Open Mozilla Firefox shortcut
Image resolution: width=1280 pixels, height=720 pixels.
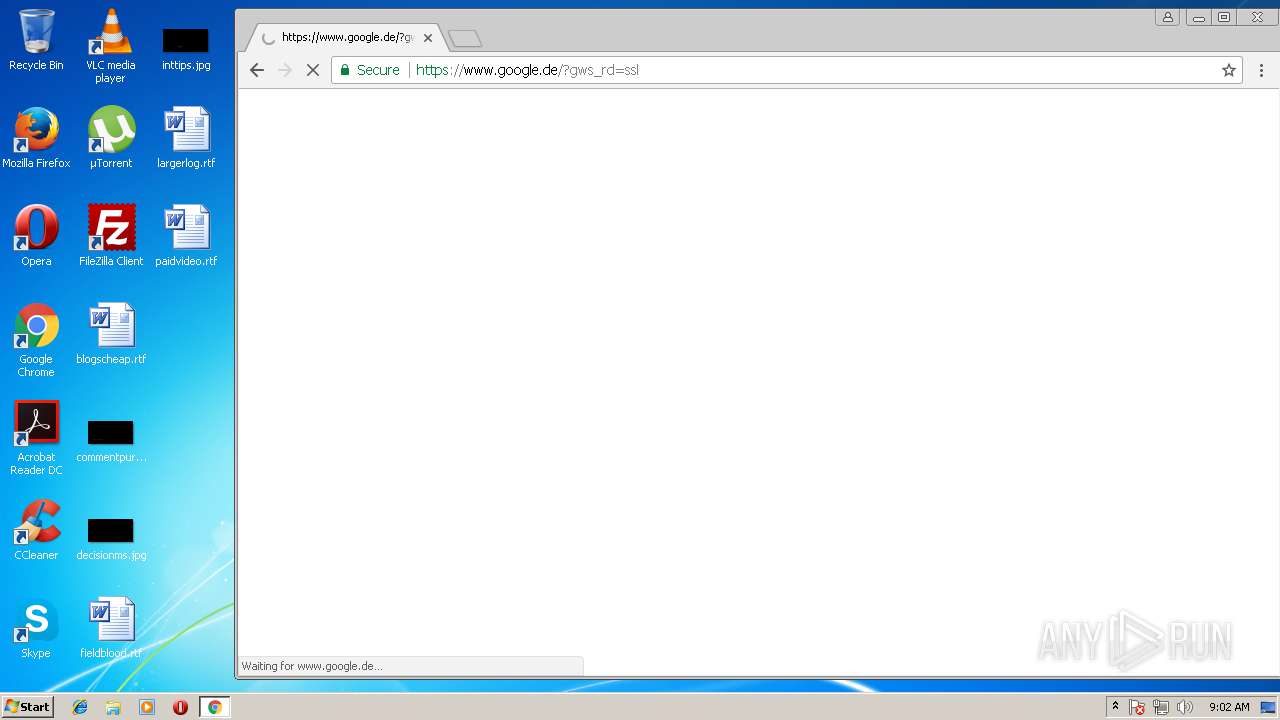click(36, 138)
